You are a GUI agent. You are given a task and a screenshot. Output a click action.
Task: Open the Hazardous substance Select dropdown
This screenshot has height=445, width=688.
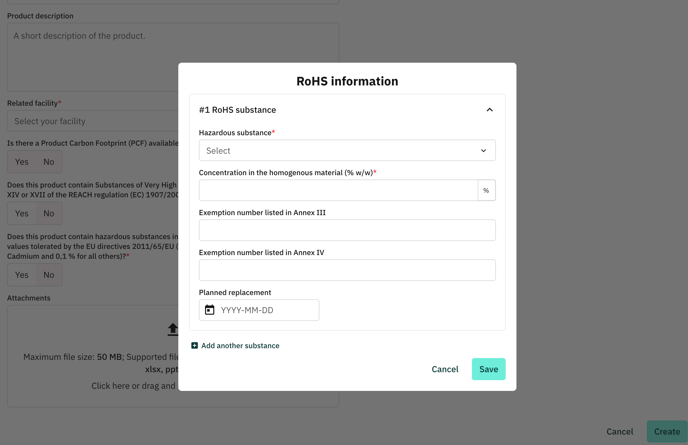click(x=347, y=151)
